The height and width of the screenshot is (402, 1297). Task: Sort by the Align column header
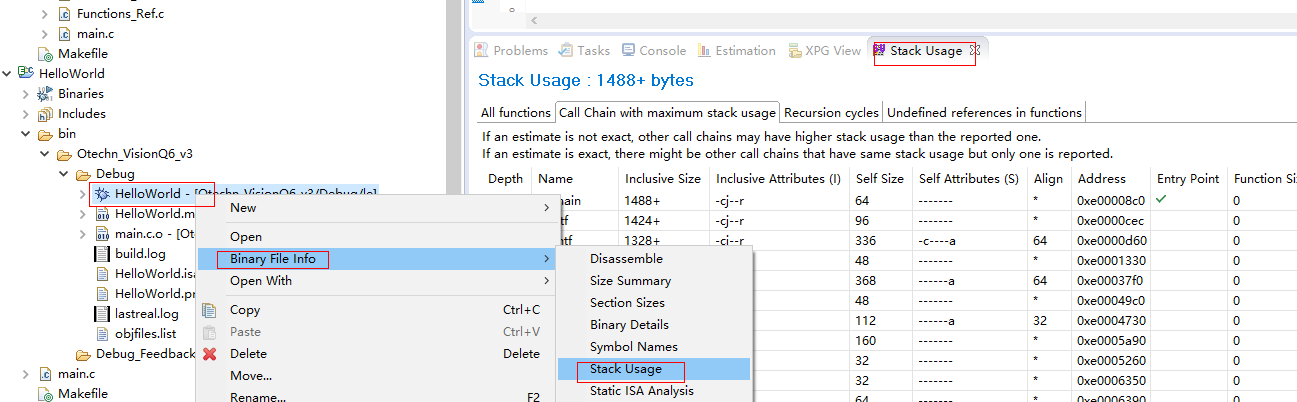click(1049, 178)
